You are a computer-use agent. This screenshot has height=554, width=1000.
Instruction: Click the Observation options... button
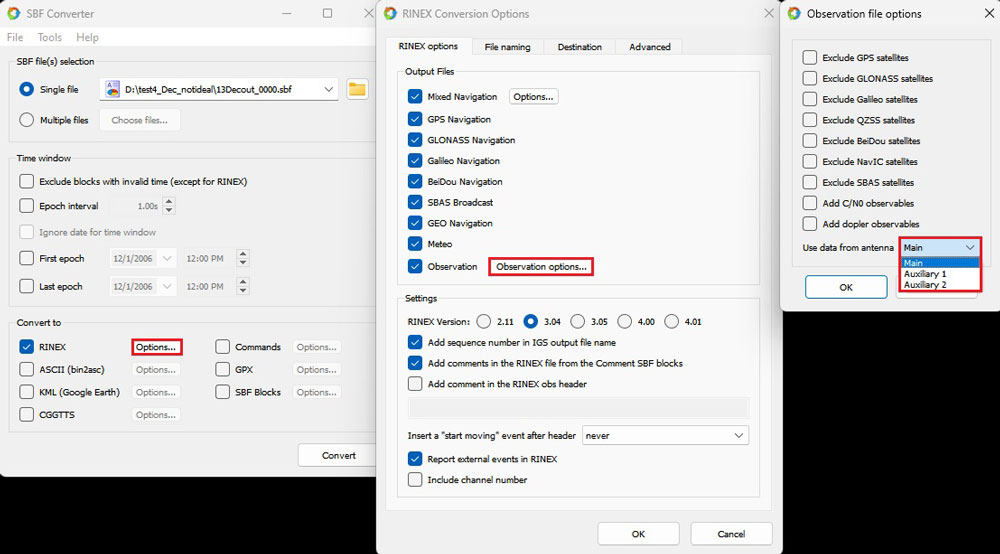click(x=541, y=267)
